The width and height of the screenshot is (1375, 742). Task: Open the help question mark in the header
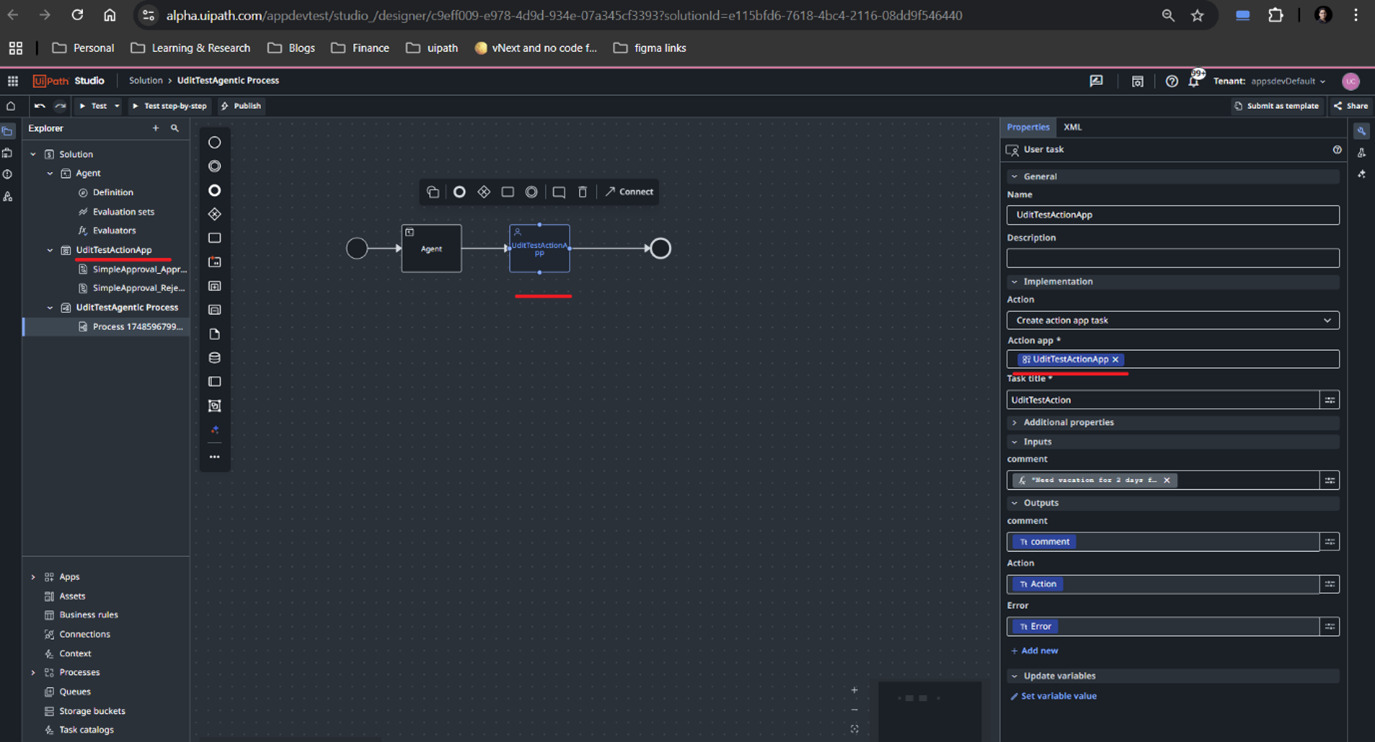1172,82
